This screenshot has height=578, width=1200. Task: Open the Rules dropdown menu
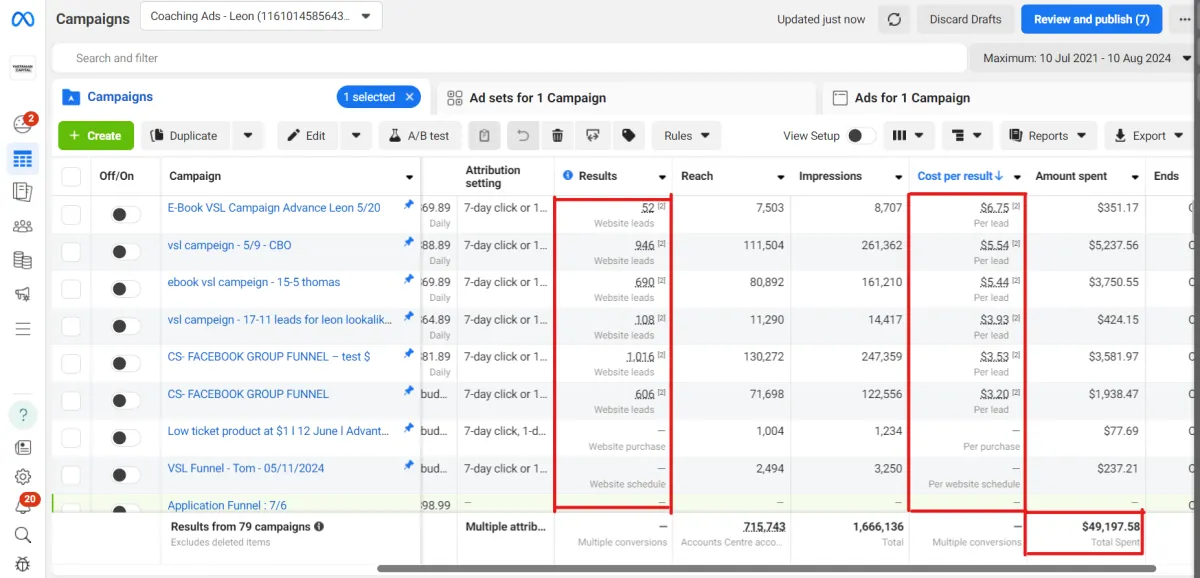tap(687, 136)
